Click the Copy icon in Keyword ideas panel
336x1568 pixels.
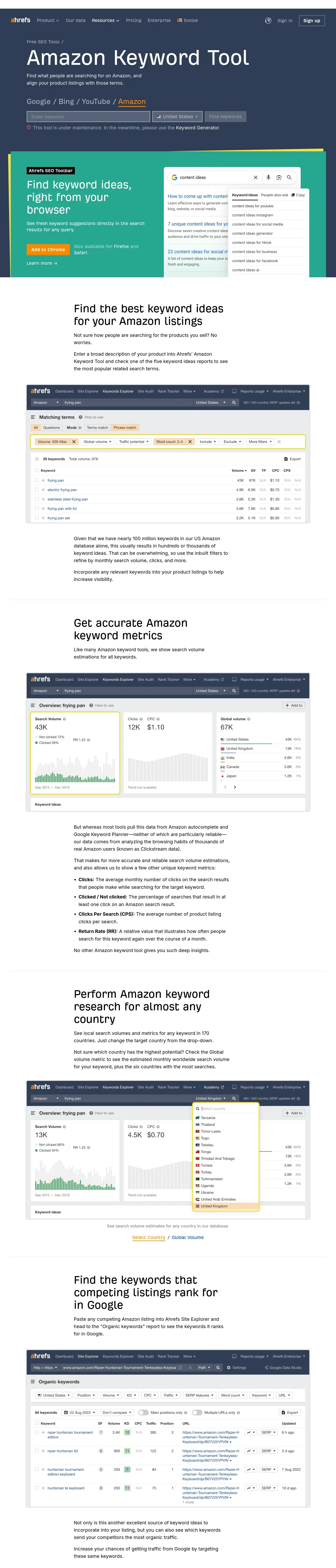(298, 195)
